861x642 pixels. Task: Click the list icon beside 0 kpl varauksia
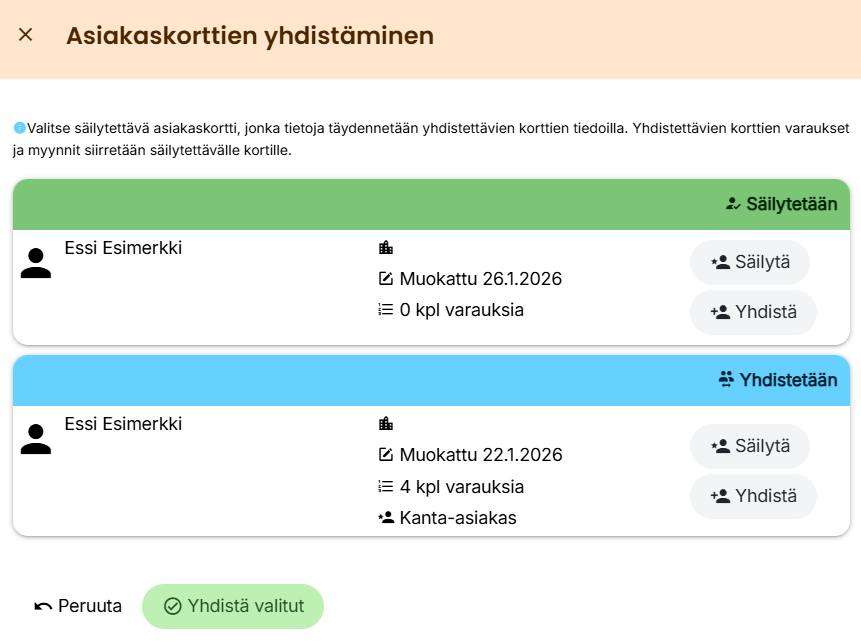click(x=386, y=310)
